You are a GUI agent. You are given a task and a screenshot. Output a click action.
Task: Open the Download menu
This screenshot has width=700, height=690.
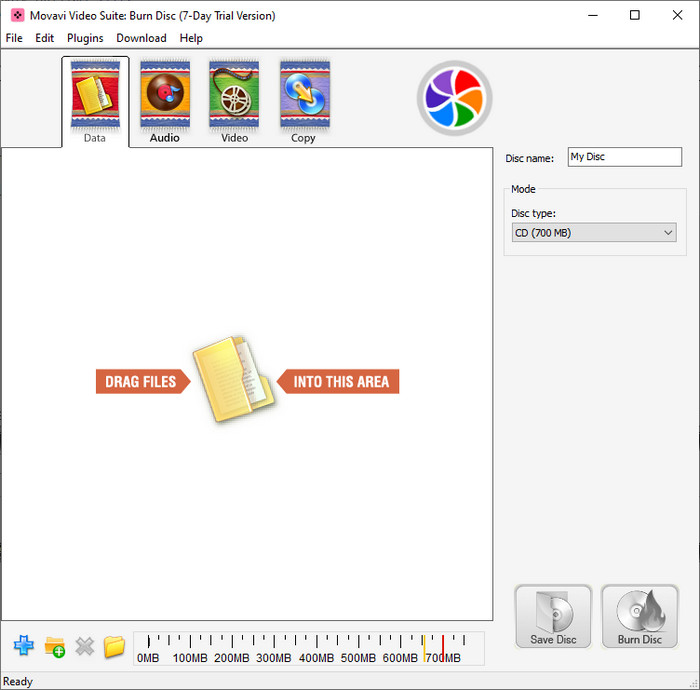pyautogui.click(x=141, y=38)
